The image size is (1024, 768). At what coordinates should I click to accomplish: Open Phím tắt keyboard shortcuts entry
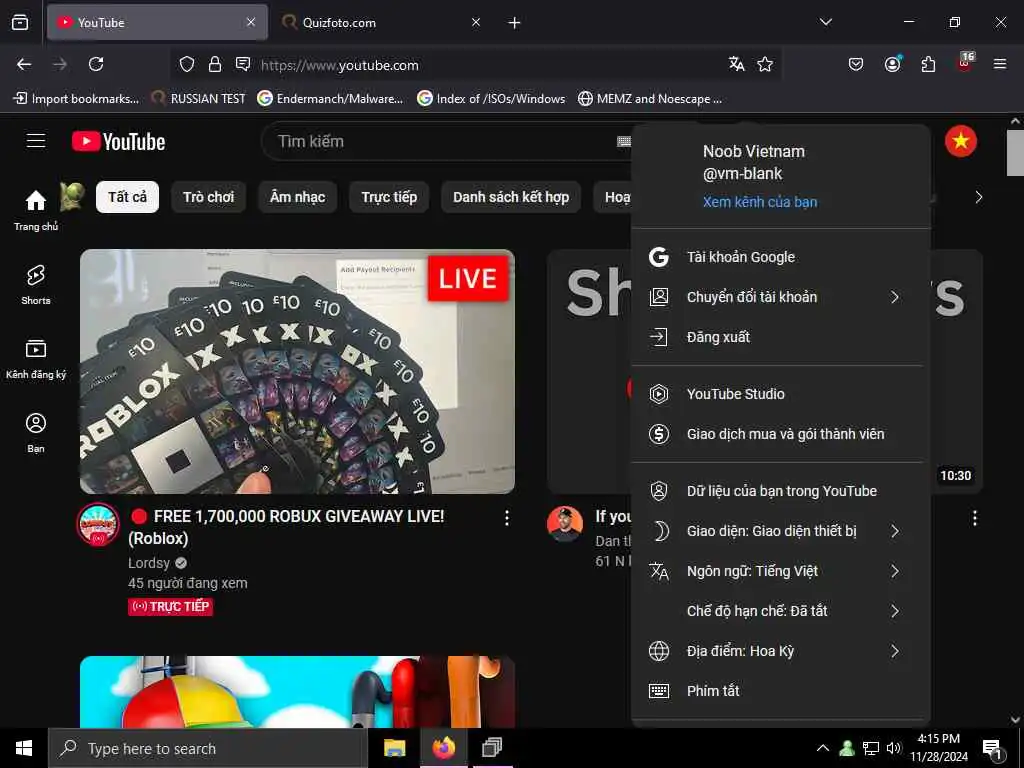tap(780, 691)
